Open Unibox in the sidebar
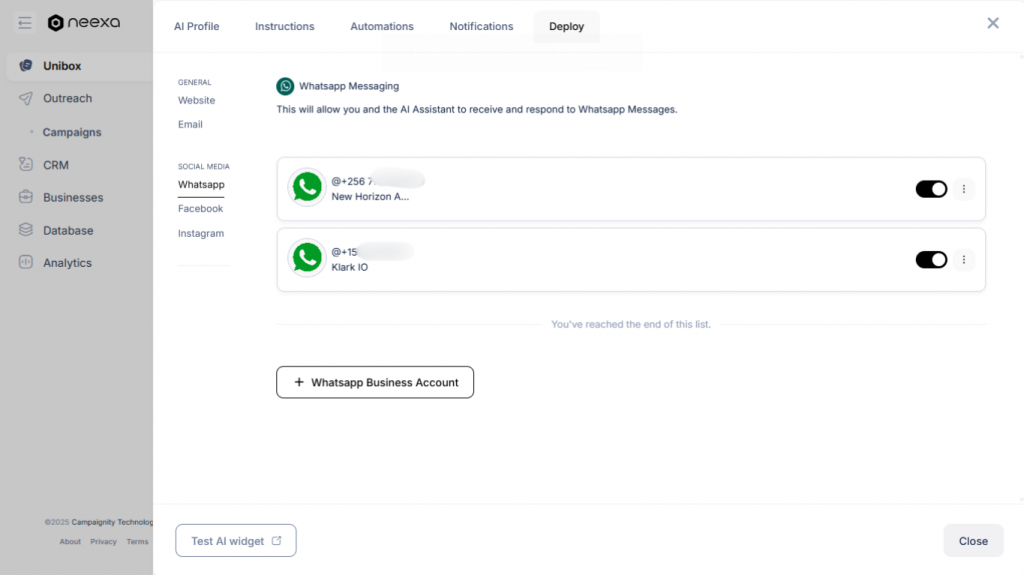The image size is (1024, 575). point(80,66)
